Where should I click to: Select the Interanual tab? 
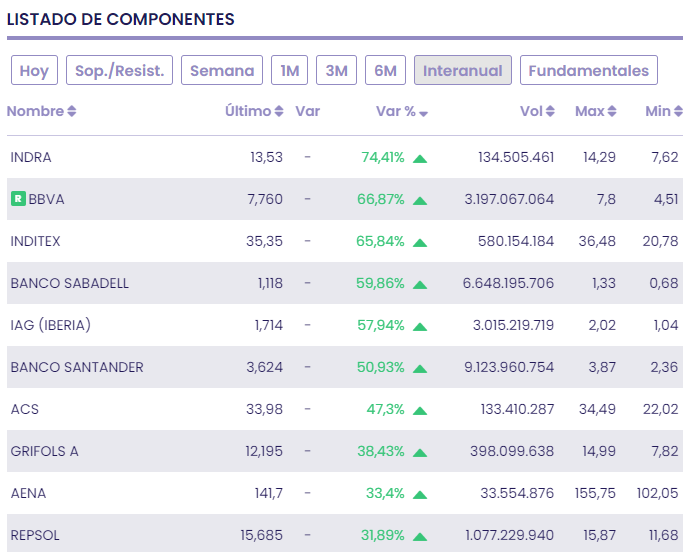[462, 71]
